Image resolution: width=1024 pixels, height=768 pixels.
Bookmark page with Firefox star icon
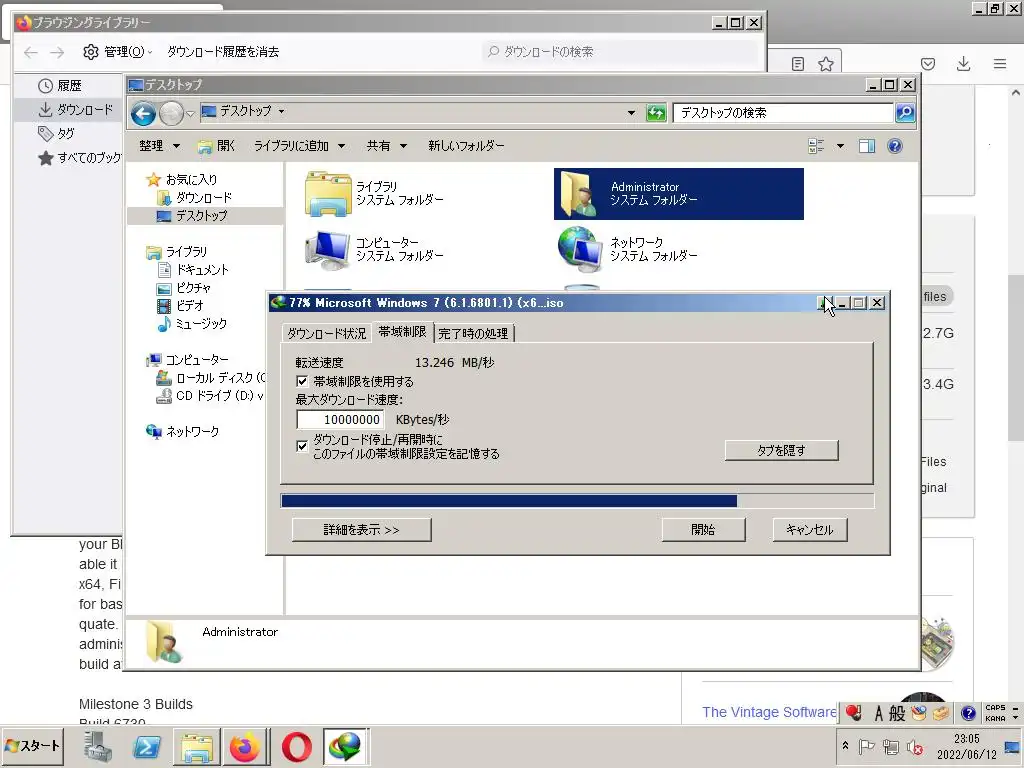tap(826, 63)
